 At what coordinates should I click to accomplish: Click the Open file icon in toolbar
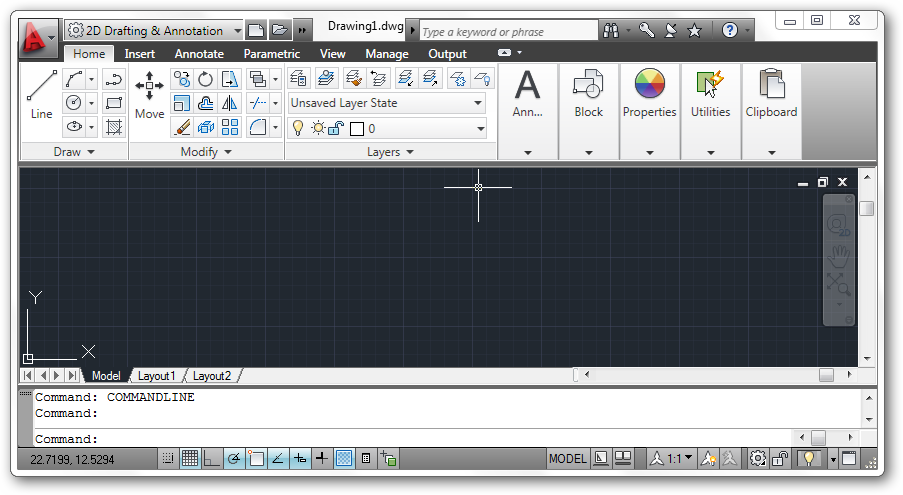pyautogui.click(x=279, y=30)
